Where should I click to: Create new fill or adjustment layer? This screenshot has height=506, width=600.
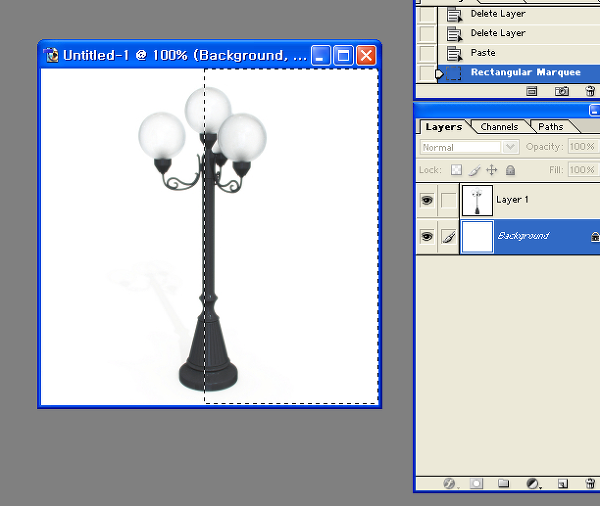pos(533,484)
